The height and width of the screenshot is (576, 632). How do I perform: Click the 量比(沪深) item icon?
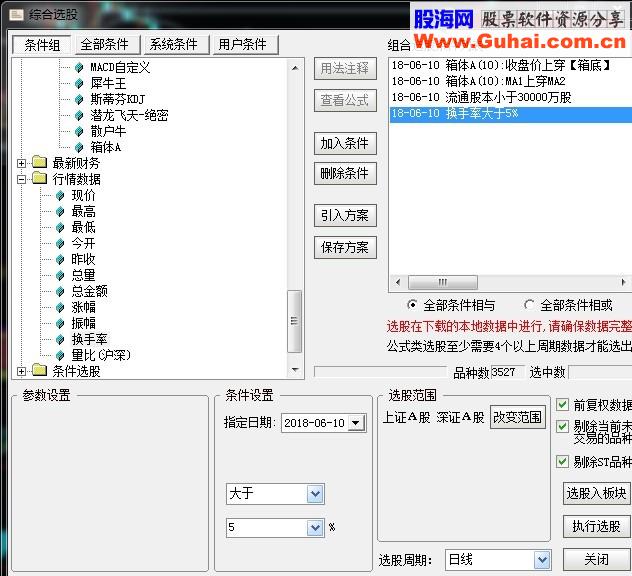[60, 355]
